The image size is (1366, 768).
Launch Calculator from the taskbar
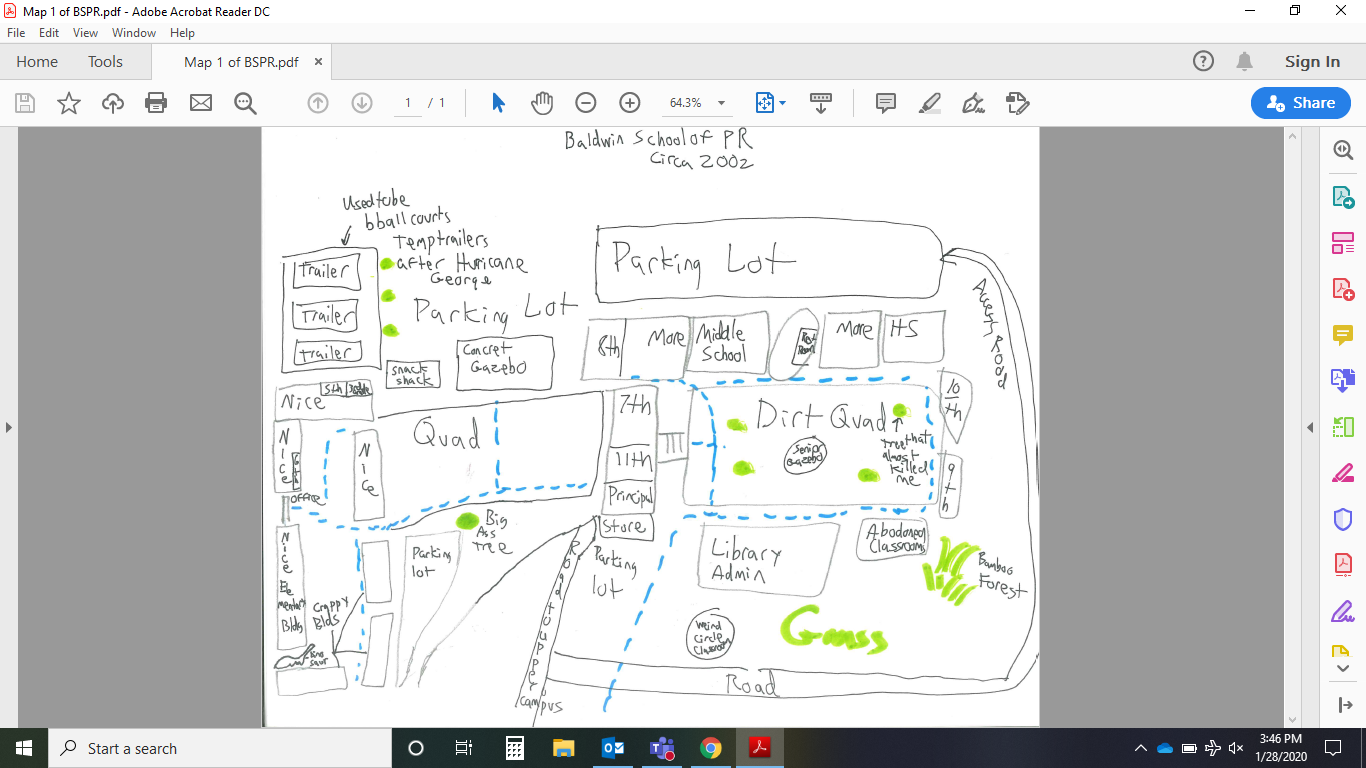click(515, 748)
